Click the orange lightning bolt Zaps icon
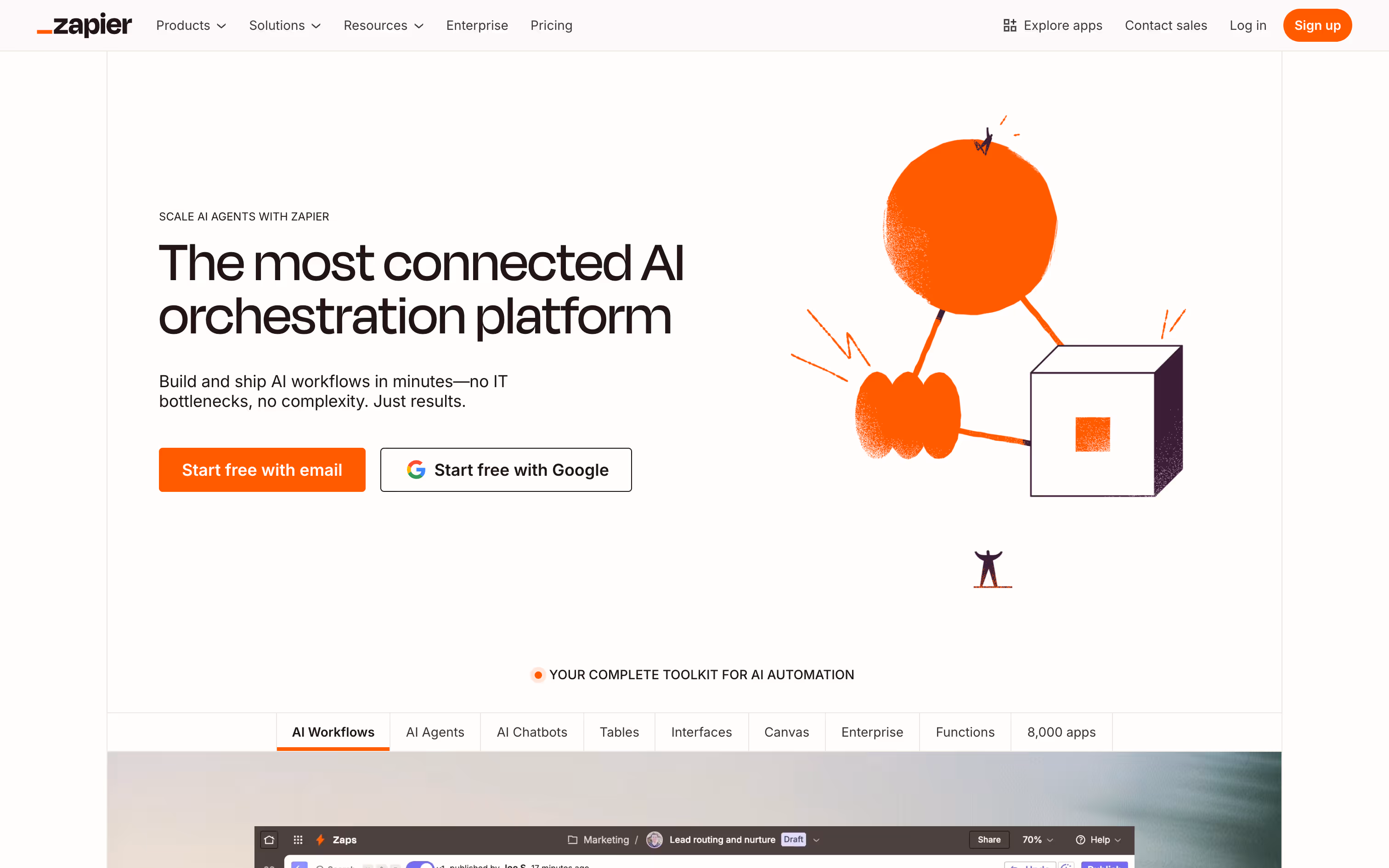Image resolution: width=1389 pixels, height=868 pixels. 320,840
